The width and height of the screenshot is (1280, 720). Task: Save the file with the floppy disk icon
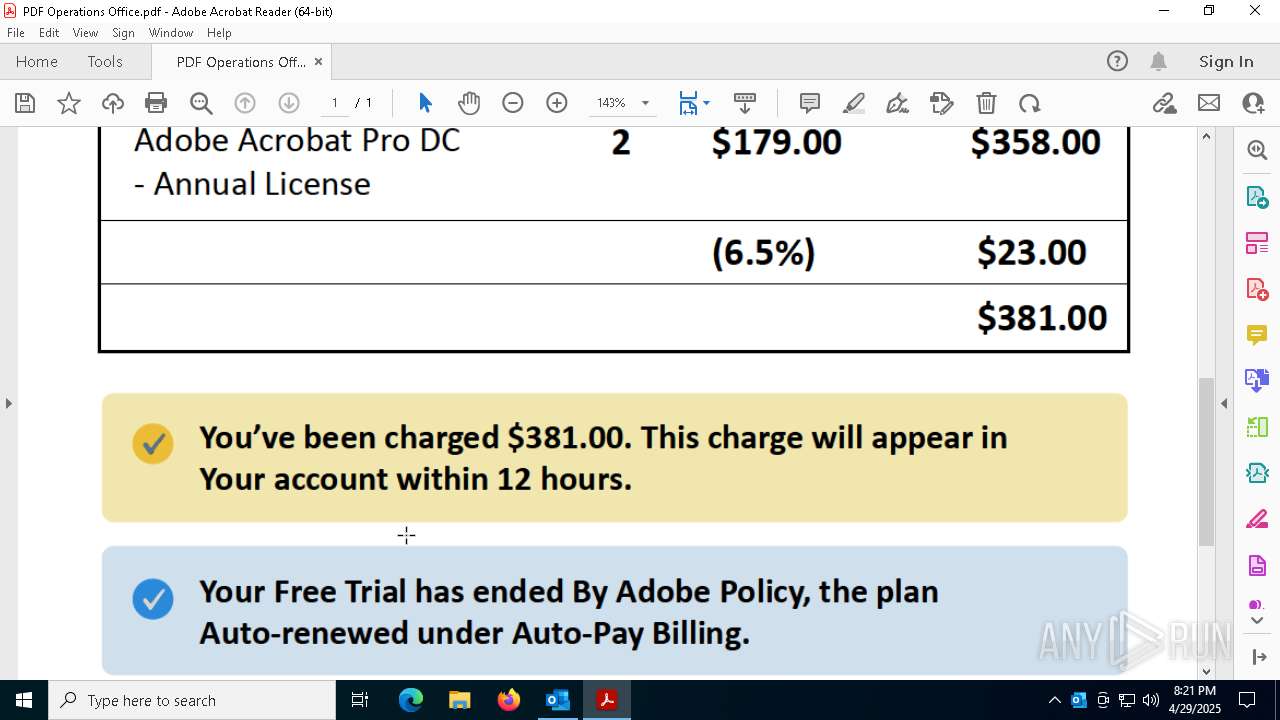click(x=25, y=103)
